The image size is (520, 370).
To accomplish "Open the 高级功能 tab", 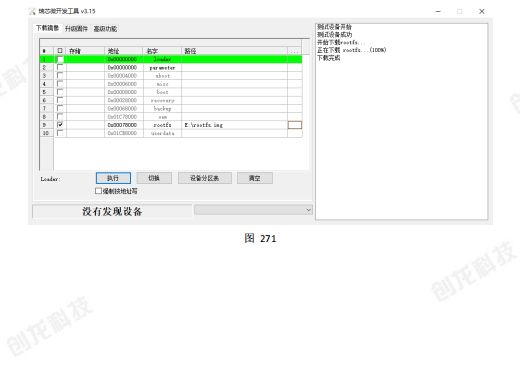I will [x=105, y=29].
